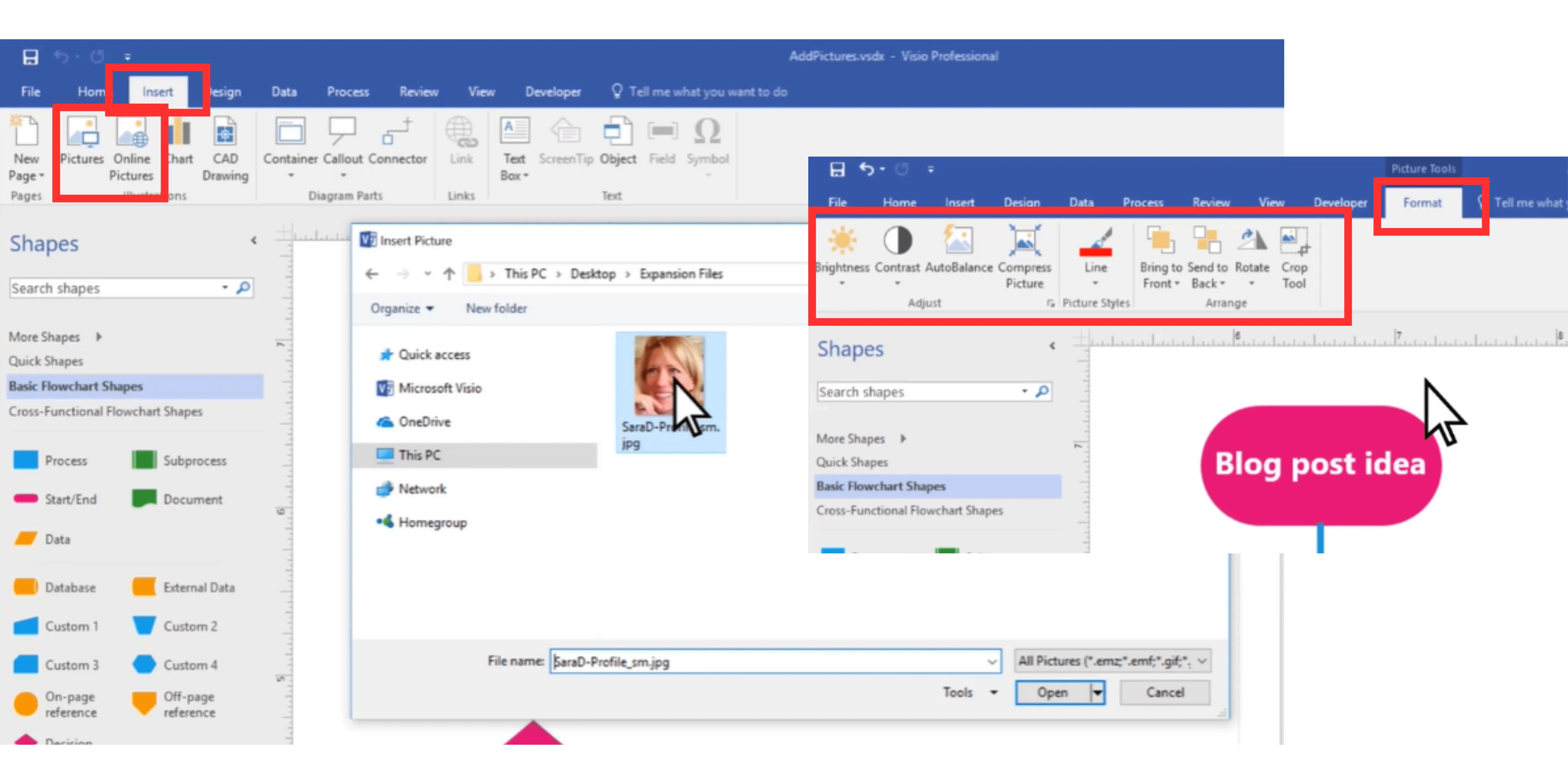The image size is (1568, 784).
Task: Collapse the Shapes panel
Action: click(254, 240)
